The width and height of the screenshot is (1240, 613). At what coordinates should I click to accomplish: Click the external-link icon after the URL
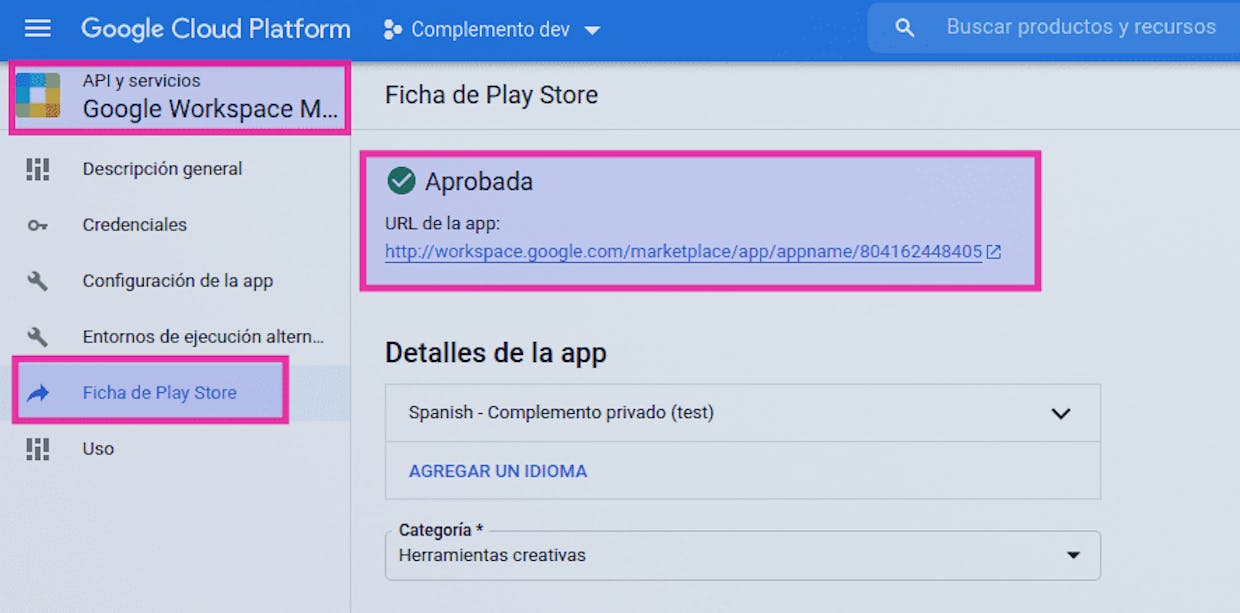point(994,252)
